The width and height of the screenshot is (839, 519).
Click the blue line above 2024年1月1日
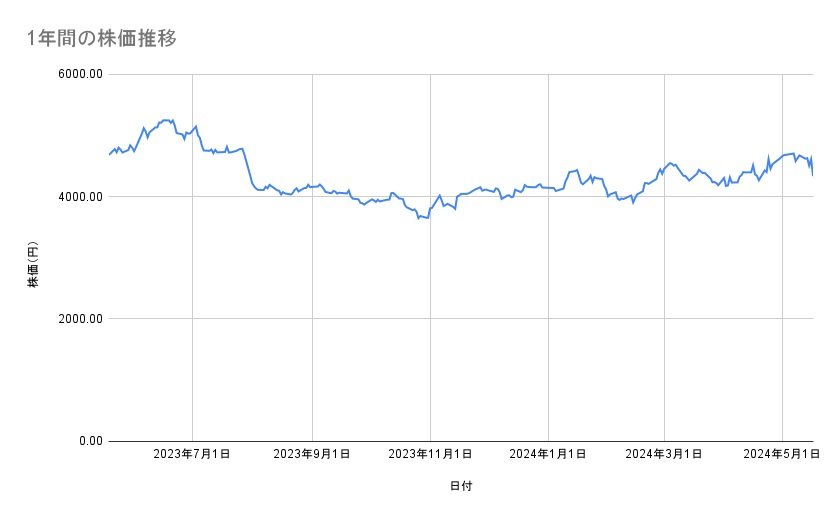pos(547,187)
